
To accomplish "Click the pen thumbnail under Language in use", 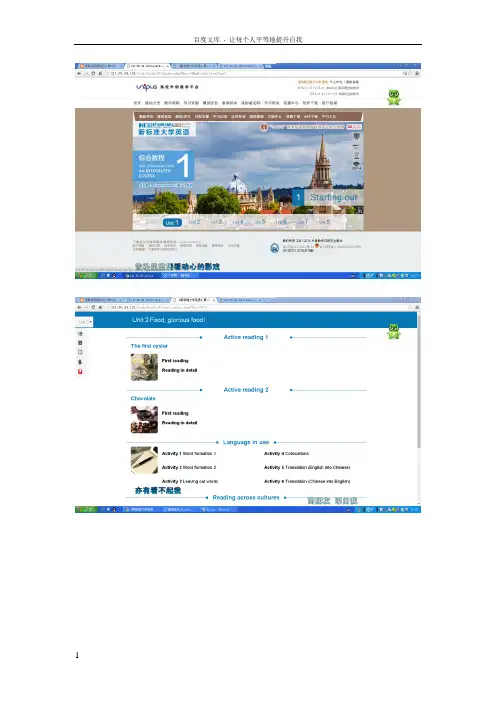I will [144, 460].
